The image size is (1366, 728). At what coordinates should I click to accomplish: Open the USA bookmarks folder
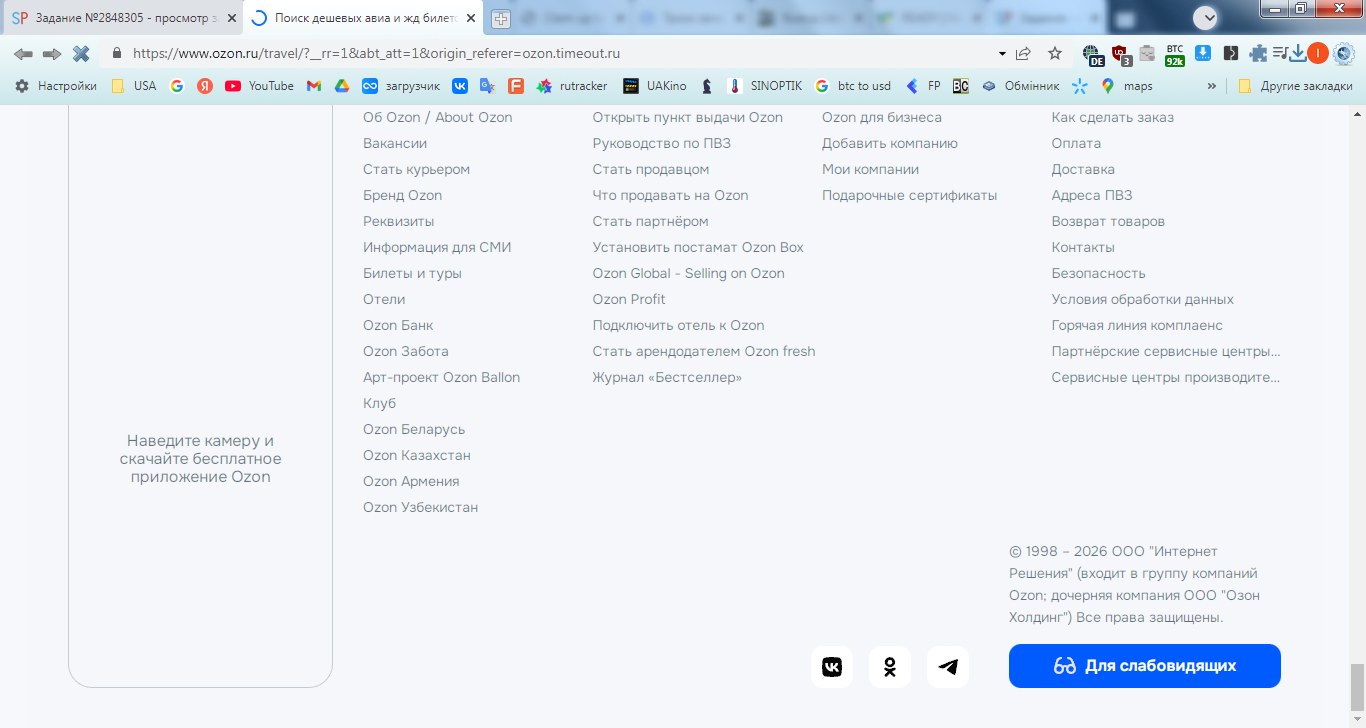tap(134, 86)
